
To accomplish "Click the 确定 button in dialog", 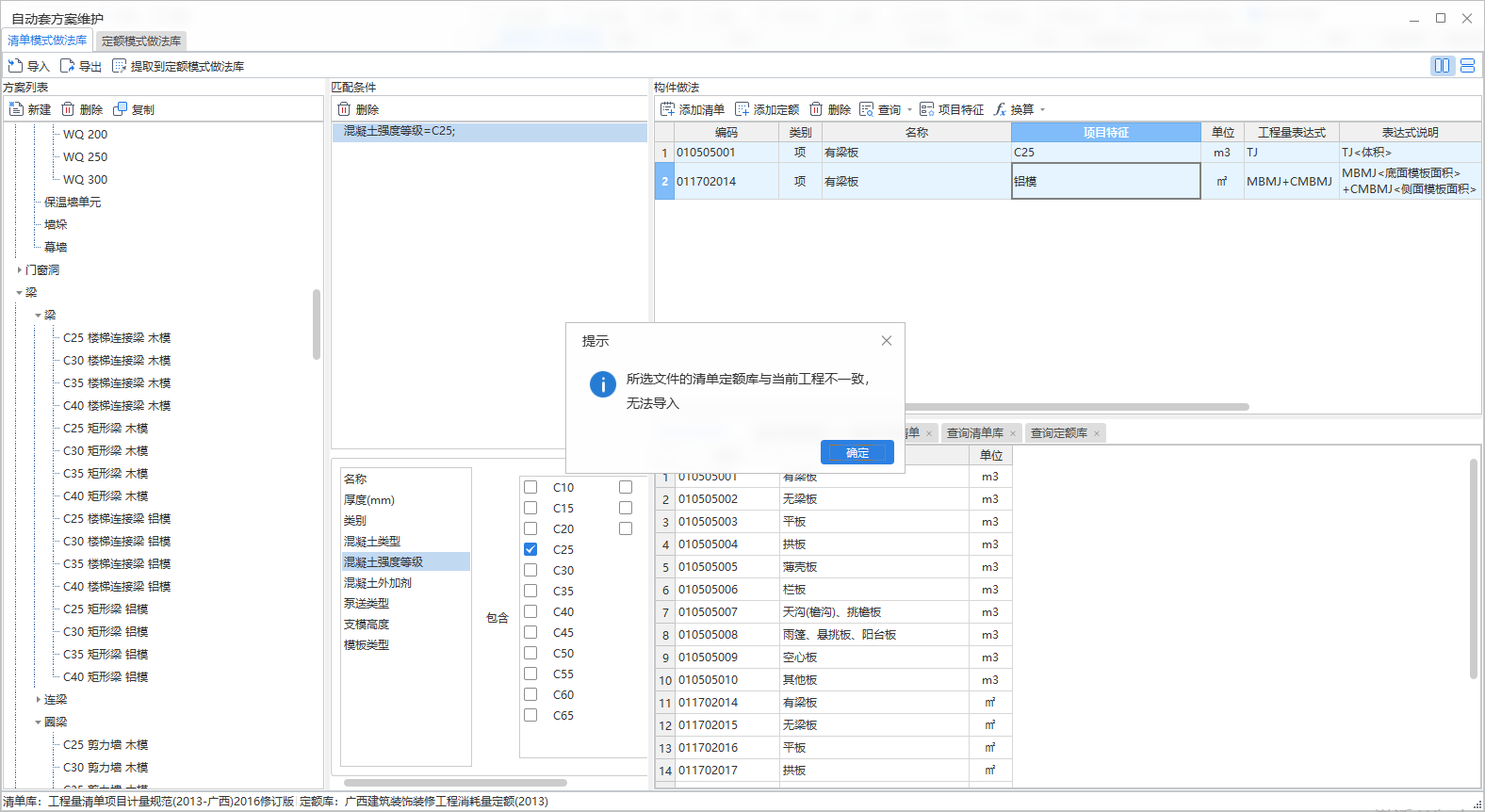I will click(x=857, y=452).
